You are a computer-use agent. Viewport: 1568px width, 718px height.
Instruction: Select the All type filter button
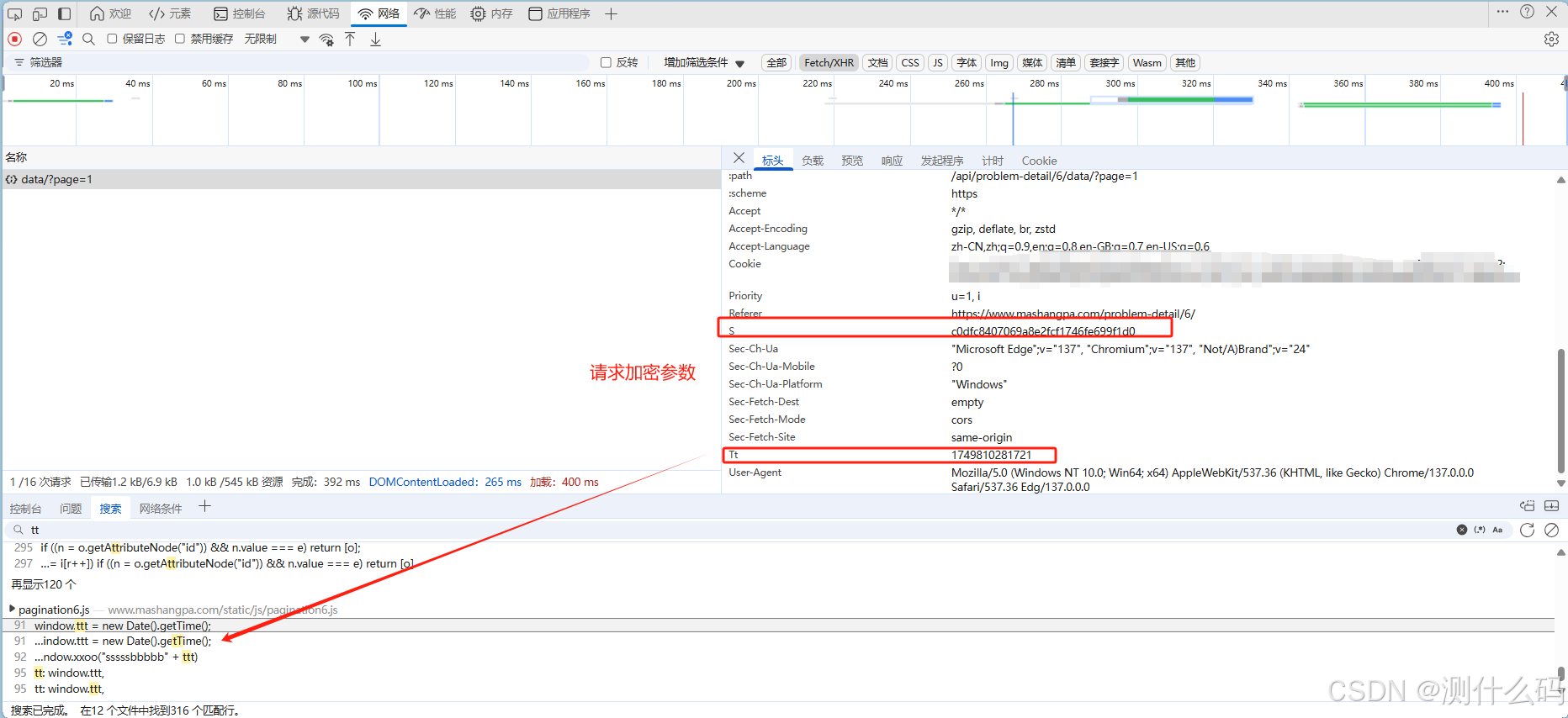[x=776, y=62]
